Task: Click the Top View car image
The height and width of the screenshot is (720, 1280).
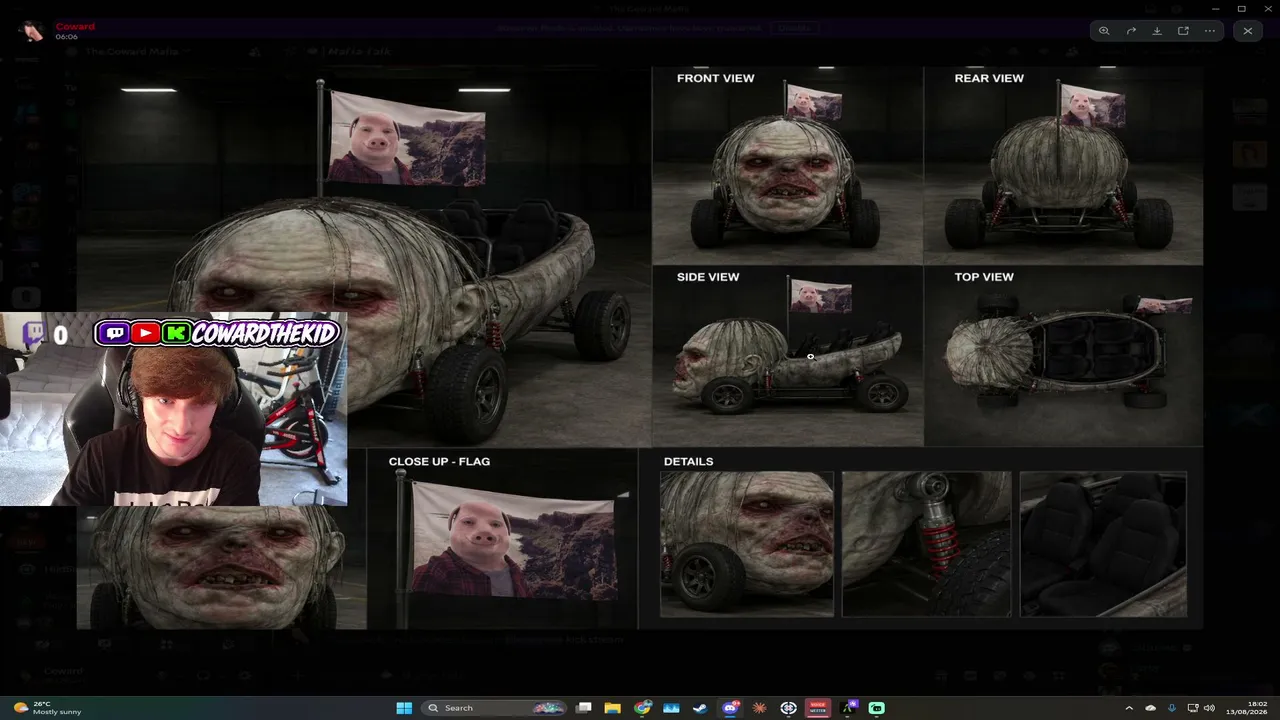Action: (x=1063, y=356)
